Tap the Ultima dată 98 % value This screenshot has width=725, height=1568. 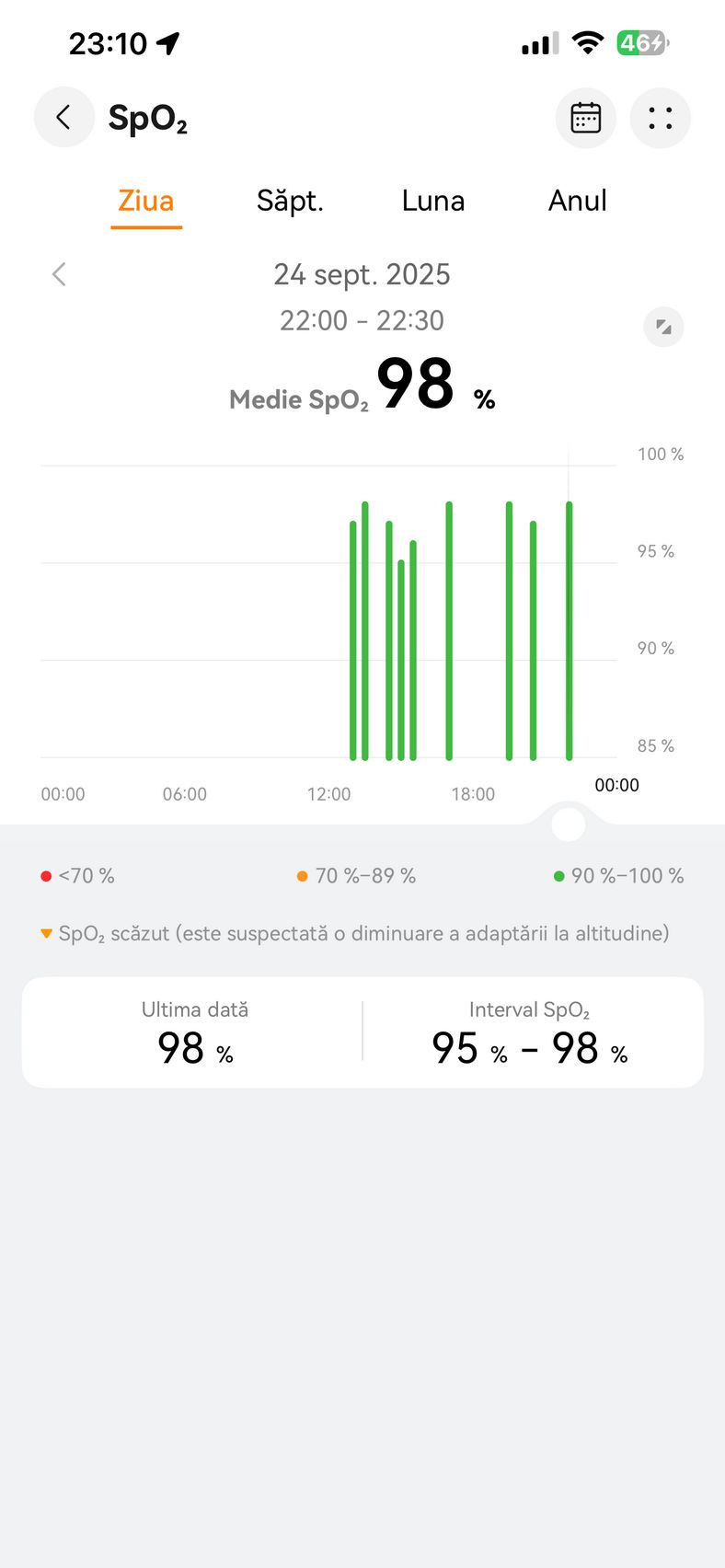(195, 1048)
